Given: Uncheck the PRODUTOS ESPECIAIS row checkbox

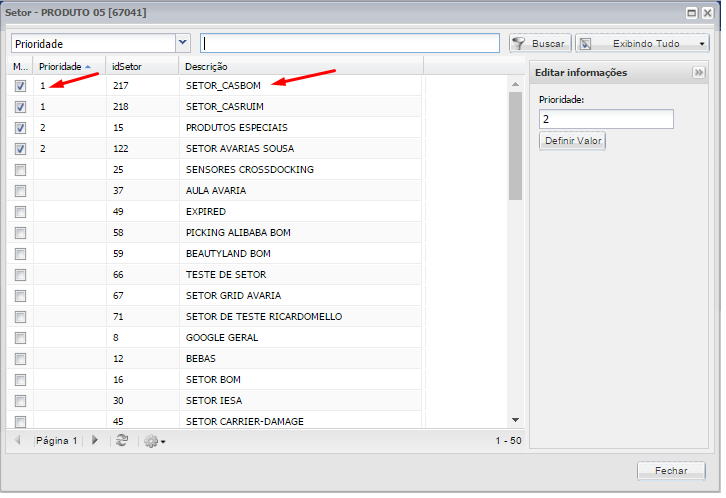Looking at the screenshot, I should pyautogui.click(x=20, y=128).
